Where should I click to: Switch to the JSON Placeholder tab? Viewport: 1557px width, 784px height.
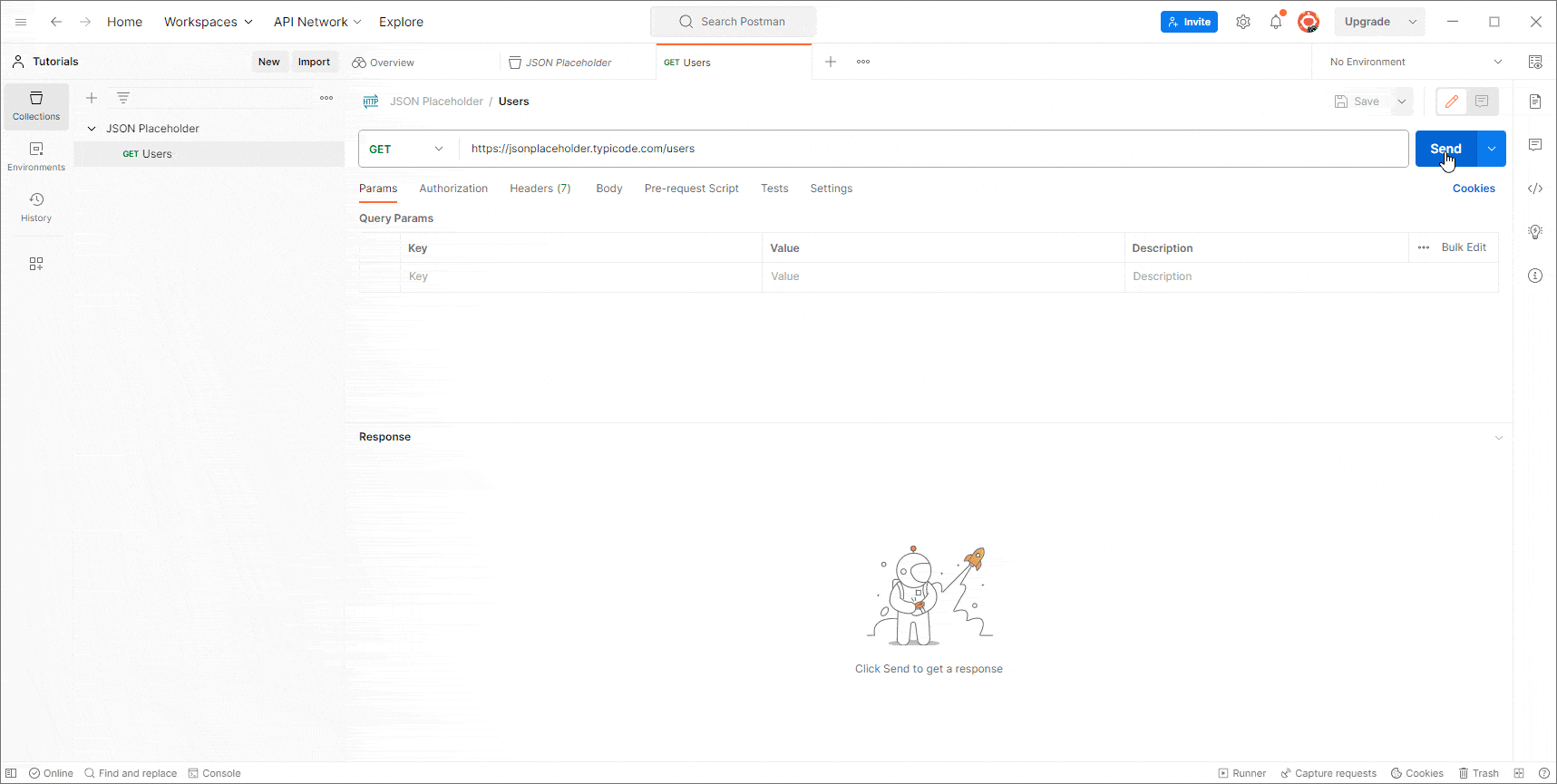pos(578,63)
